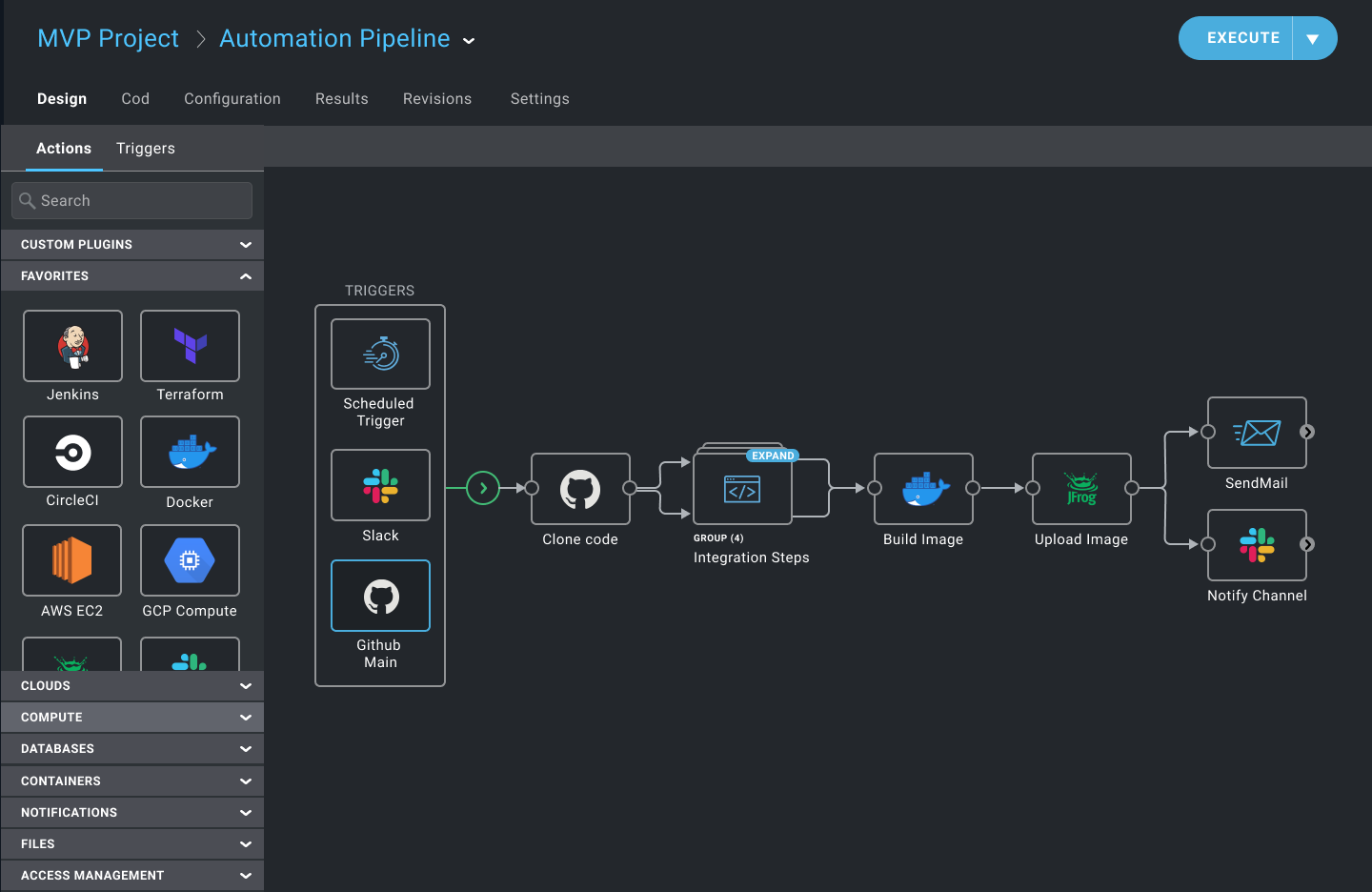
Task: Open the Triggers panel tab
Action: pyautogui.click(x=145, y=148)
